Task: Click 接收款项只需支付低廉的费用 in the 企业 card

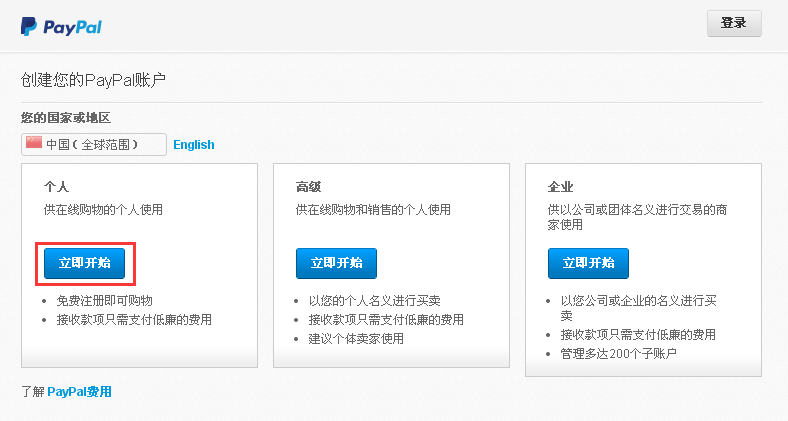Action: [638, 335]
